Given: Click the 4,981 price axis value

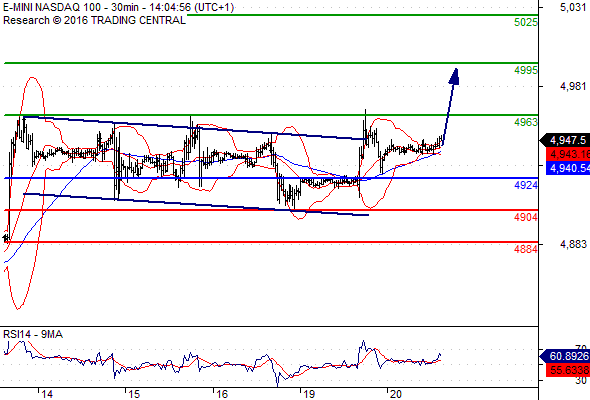Looking at the screenshot, I should coord(573,87).
